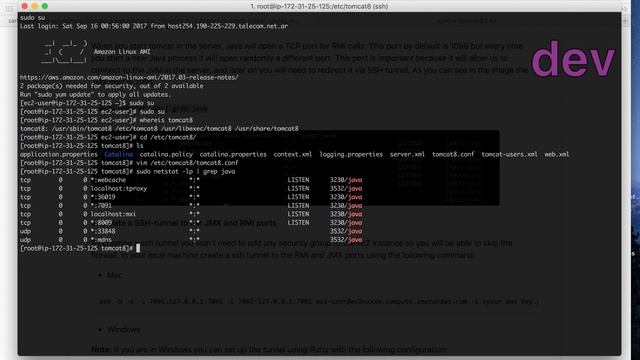Click the Amazon Linux AMI banner text
The width and height of the screenshot is (640, 360).
(122, 52)
